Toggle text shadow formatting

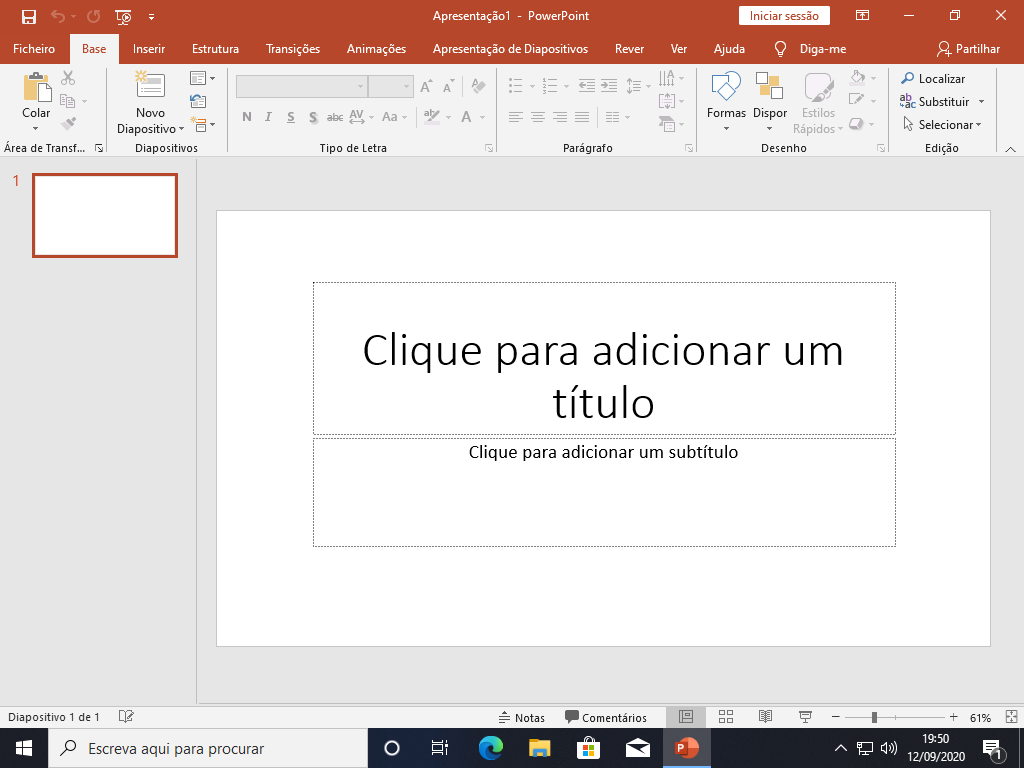coord(313,117)
